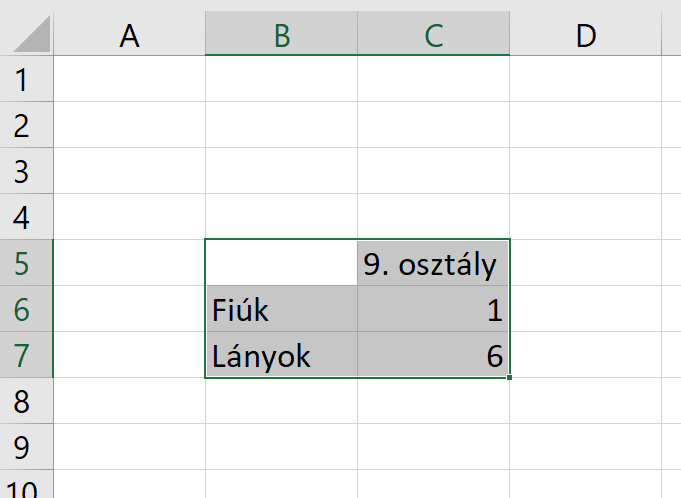Click the cell containing "9. osztály"
The width and height of the screenshot is (681, 498).
433,264
